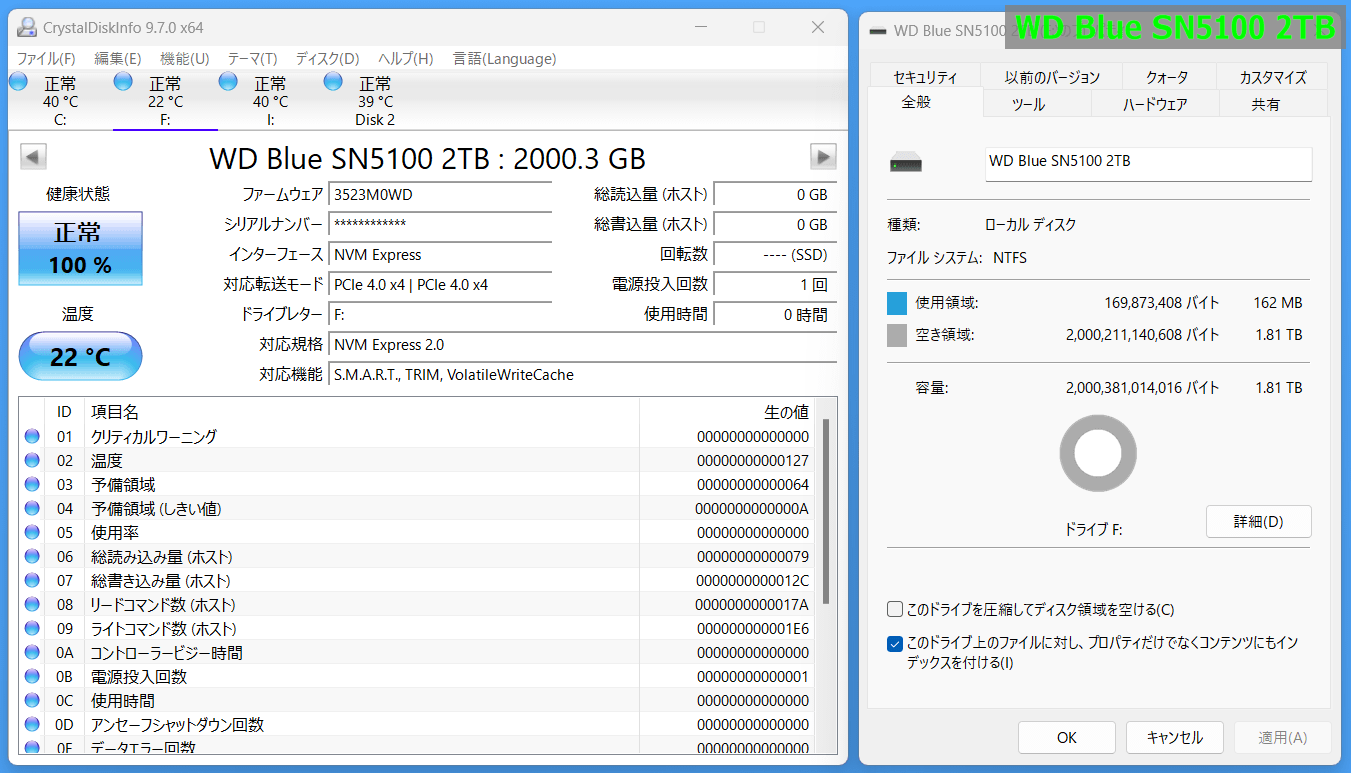Enable compress this drive checkbox

pos(895,609)
